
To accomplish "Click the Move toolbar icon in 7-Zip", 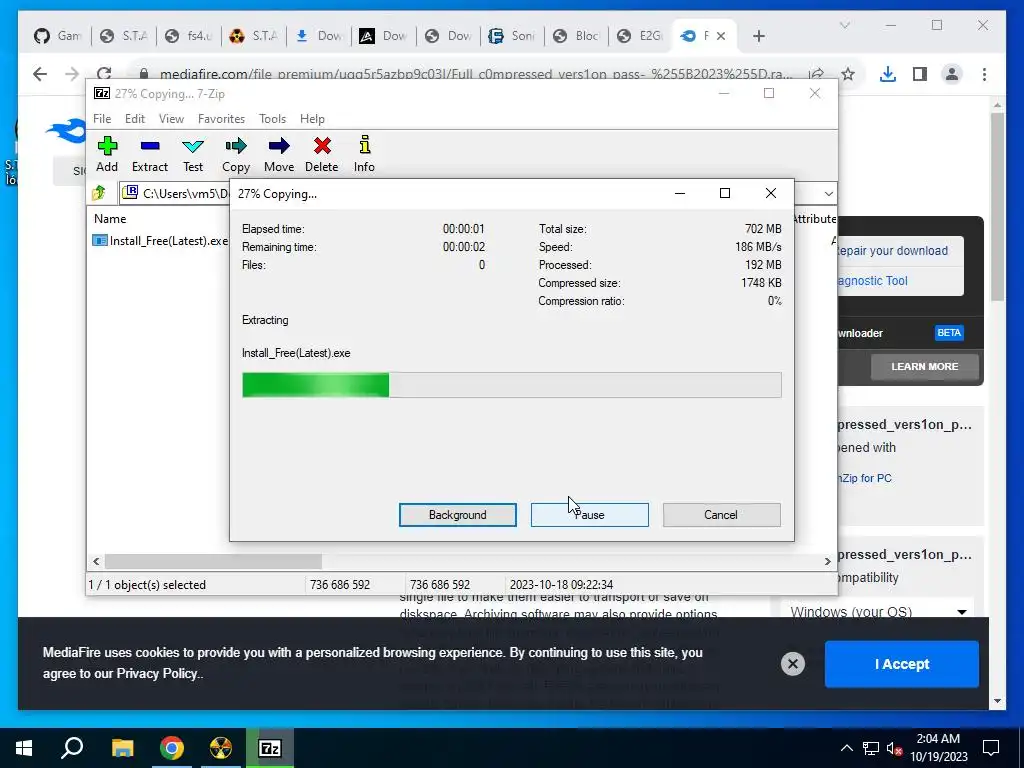I will point(279,154).
